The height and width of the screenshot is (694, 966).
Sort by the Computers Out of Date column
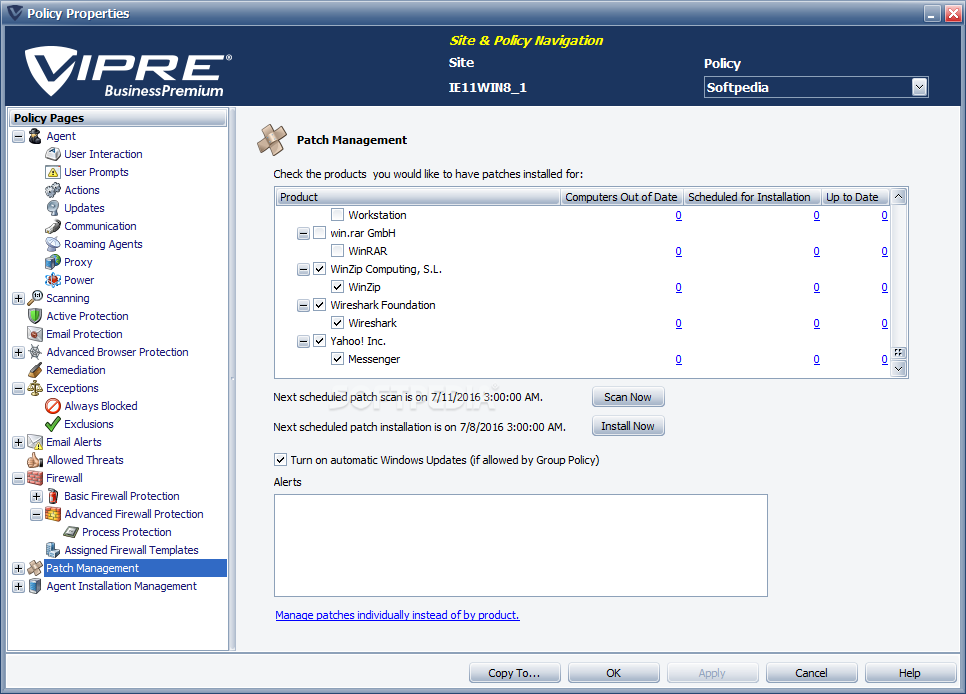[x=621, y=197]
